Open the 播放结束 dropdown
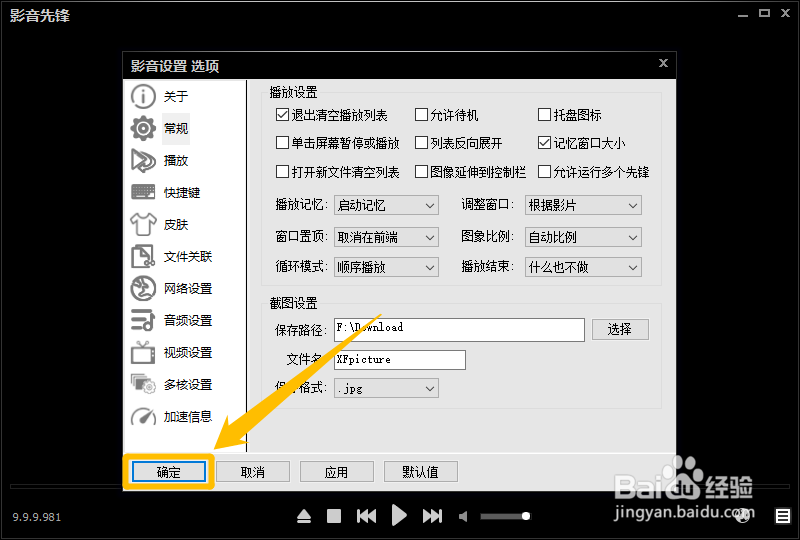This screenshot has height=540, width=800. coord(583,267)
